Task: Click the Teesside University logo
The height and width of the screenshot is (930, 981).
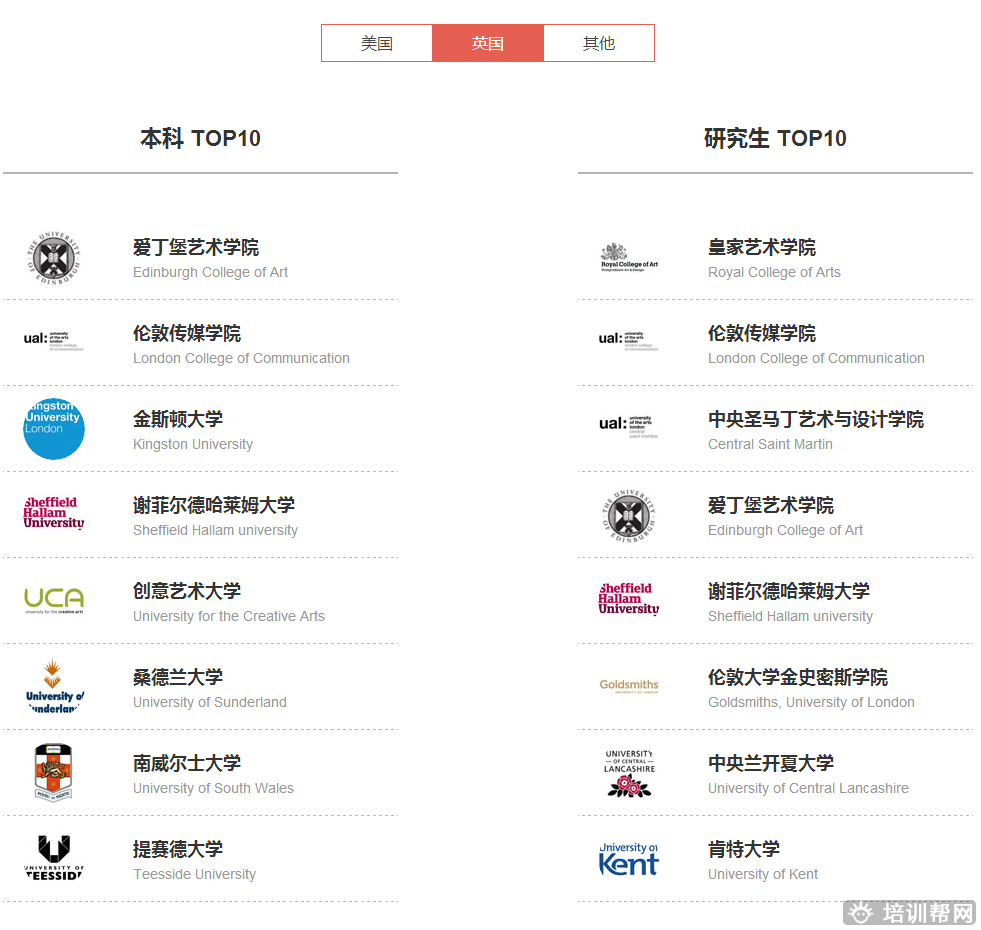Action: click(x=54, y=858)
